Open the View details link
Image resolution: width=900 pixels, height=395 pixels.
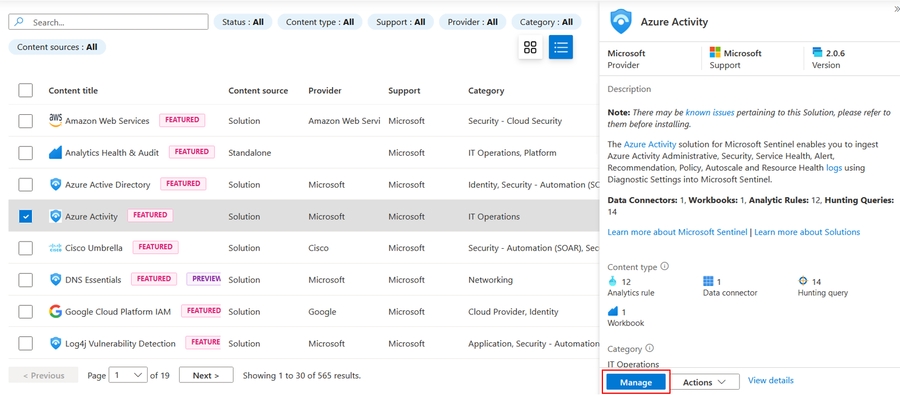pyautogui.click(x=771, y=380)
